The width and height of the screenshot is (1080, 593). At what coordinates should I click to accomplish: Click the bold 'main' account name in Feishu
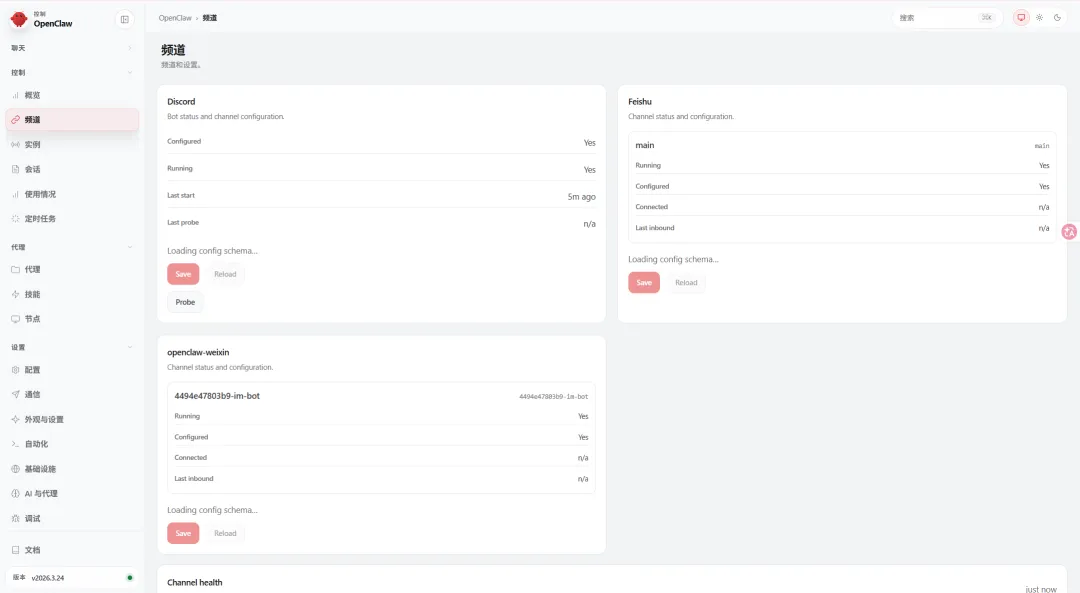645,145
